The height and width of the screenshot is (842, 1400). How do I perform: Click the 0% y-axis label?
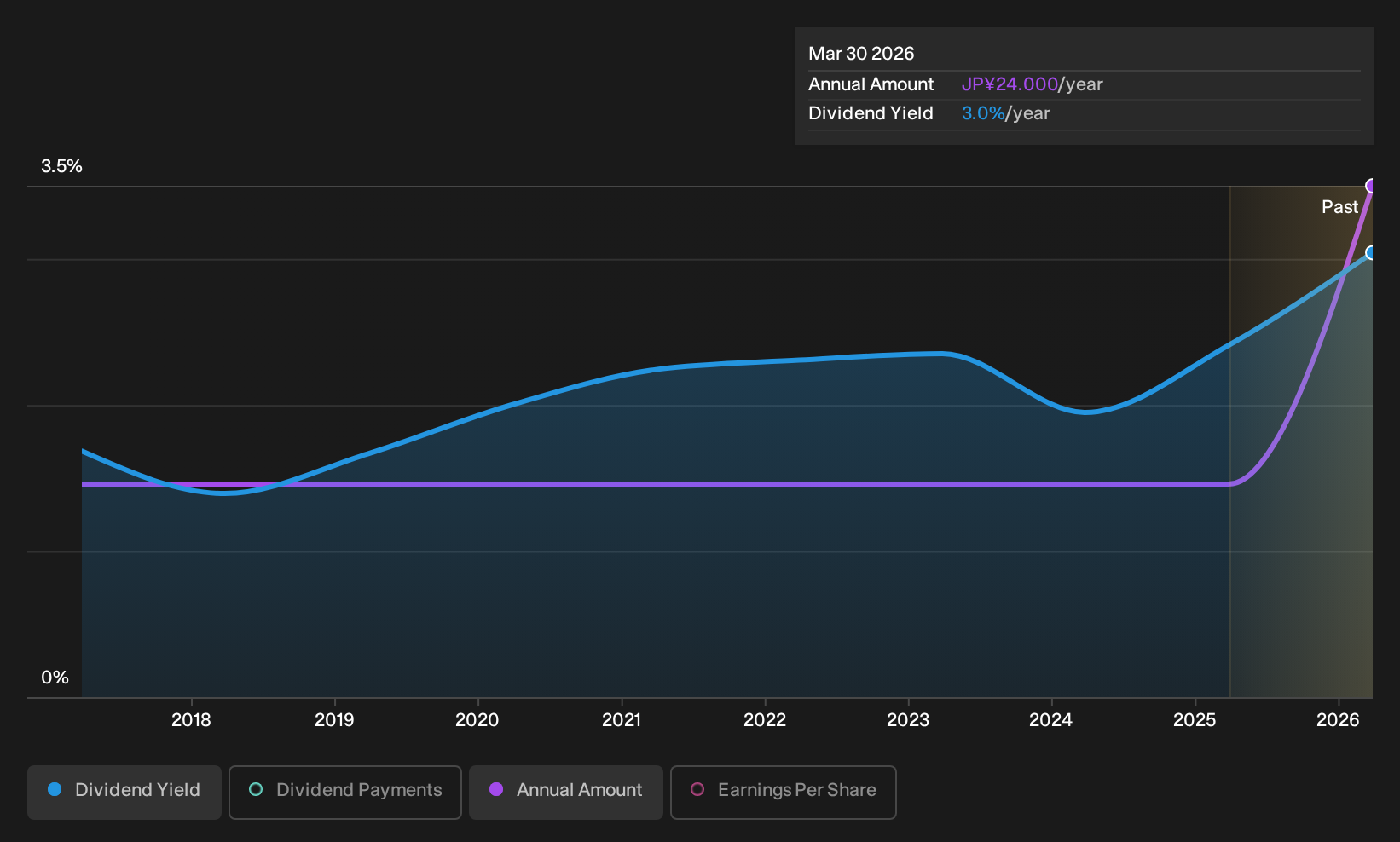pos(55,678)
